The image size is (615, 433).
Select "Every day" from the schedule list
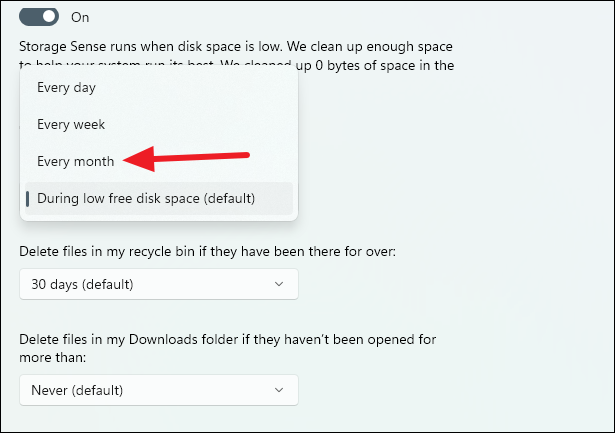pyautogui.click(x=66, y=87)
